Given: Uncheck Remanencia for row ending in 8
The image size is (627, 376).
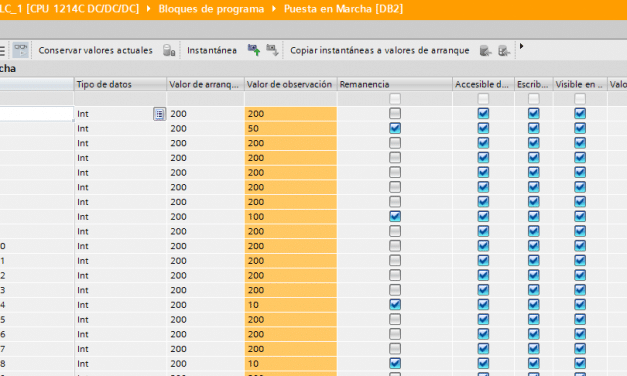Looking at the screenshot, I should pyautogui.click(x=395, y=364).
